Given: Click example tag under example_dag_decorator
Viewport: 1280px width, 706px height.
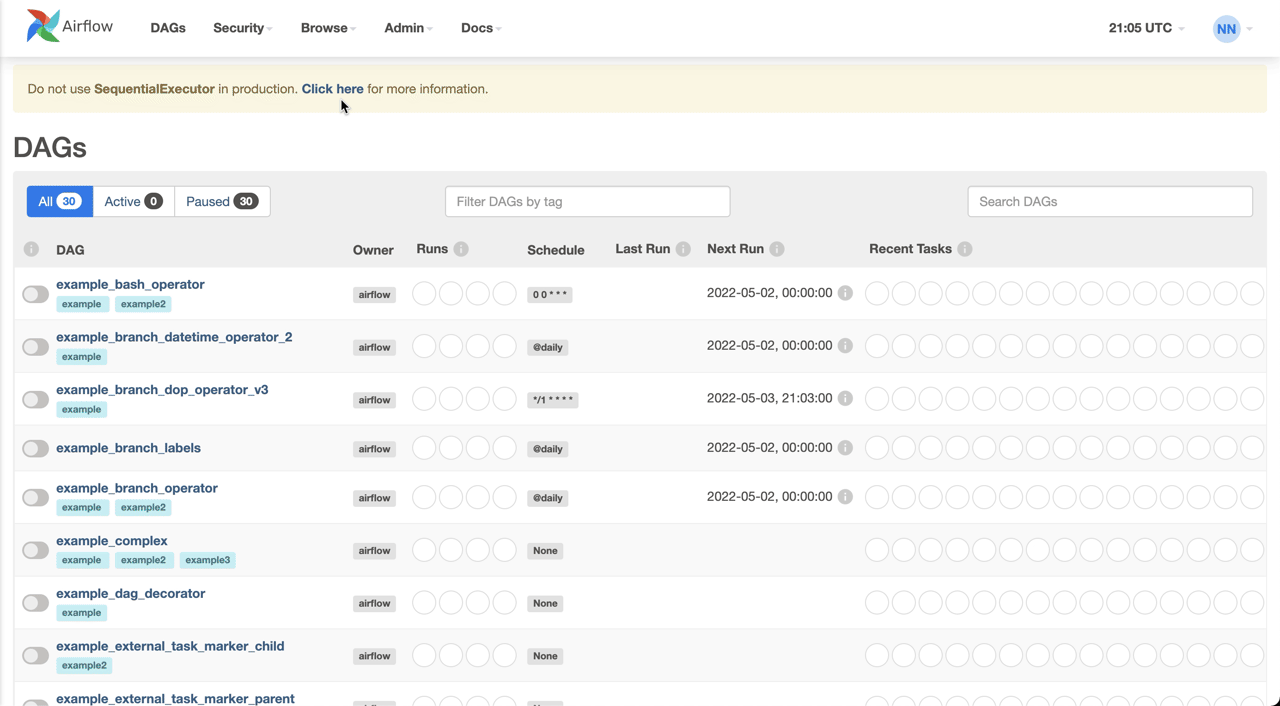Looking at the screenshot, I should coord(81,613).
